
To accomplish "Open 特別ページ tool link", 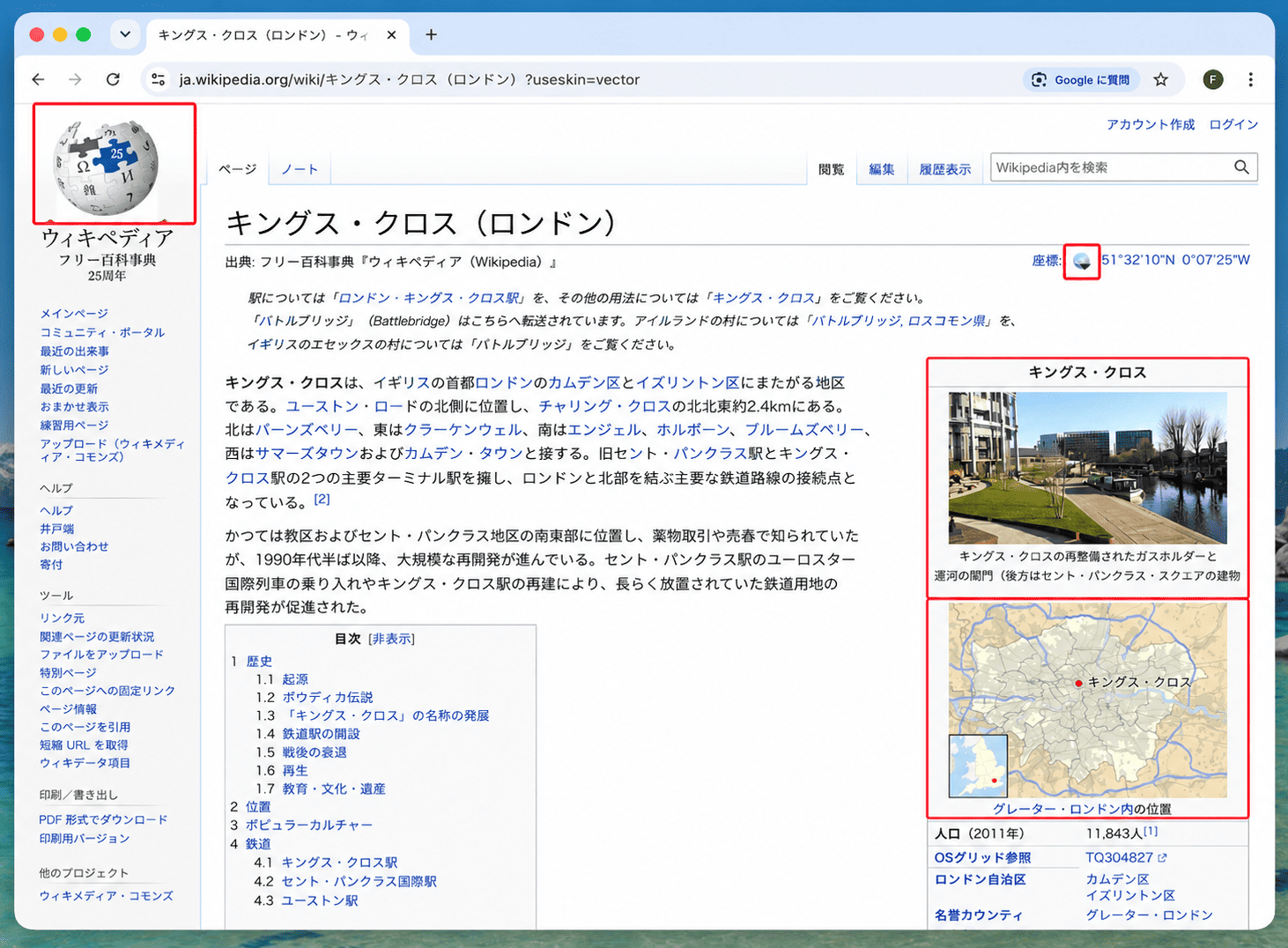I will click(68, 672).
